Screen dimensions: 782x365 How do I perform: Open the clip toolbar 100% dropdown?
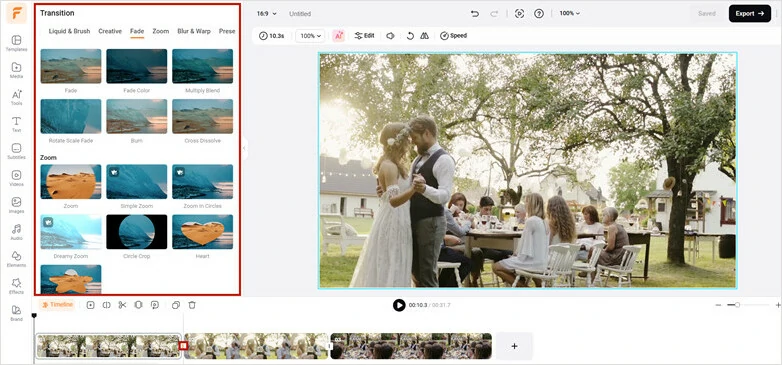pyautogui.click(x=310, y=36)
